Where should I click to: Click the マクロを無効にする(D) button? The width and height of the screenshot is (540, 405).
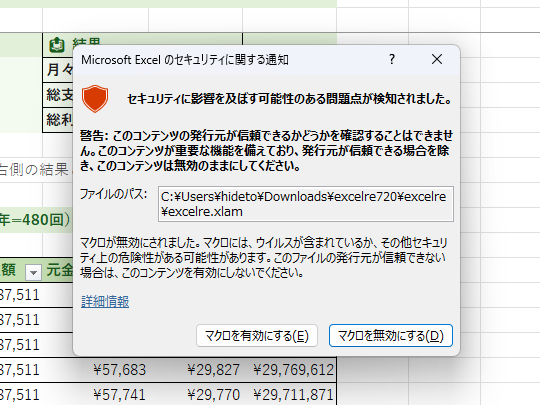click(391, 335)
